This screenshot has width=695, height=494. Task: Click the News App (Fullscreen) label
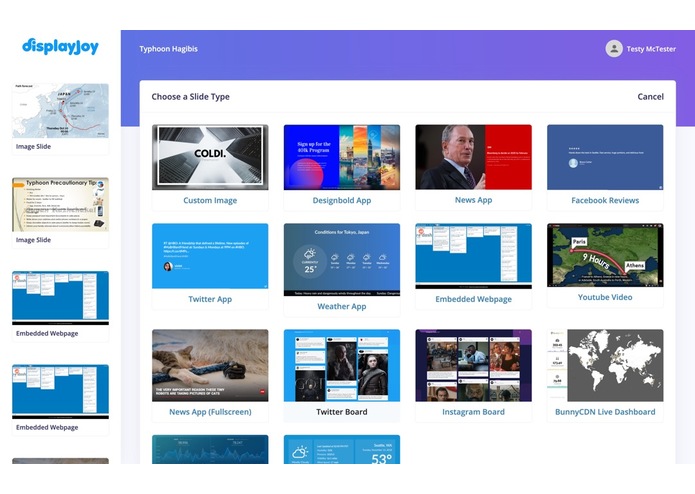210,412
